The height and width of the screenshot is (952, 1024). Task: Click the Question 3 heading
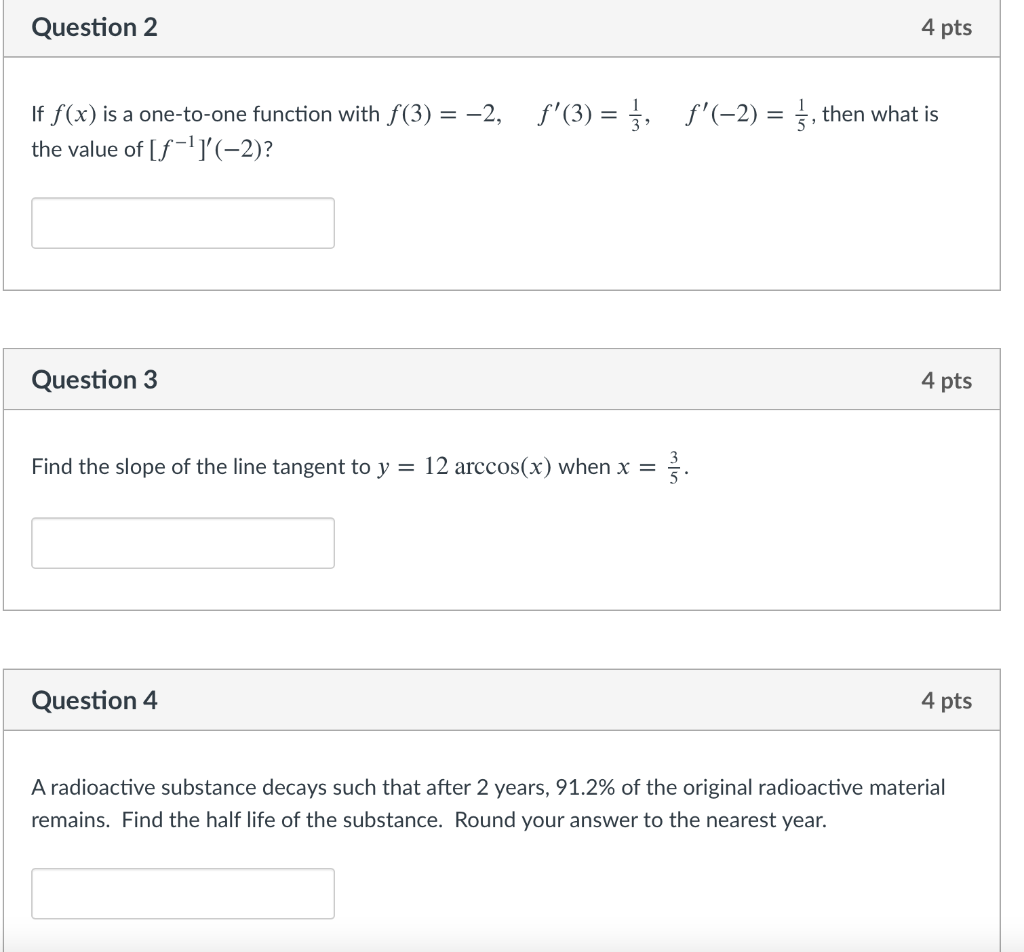tap(95, 380)
